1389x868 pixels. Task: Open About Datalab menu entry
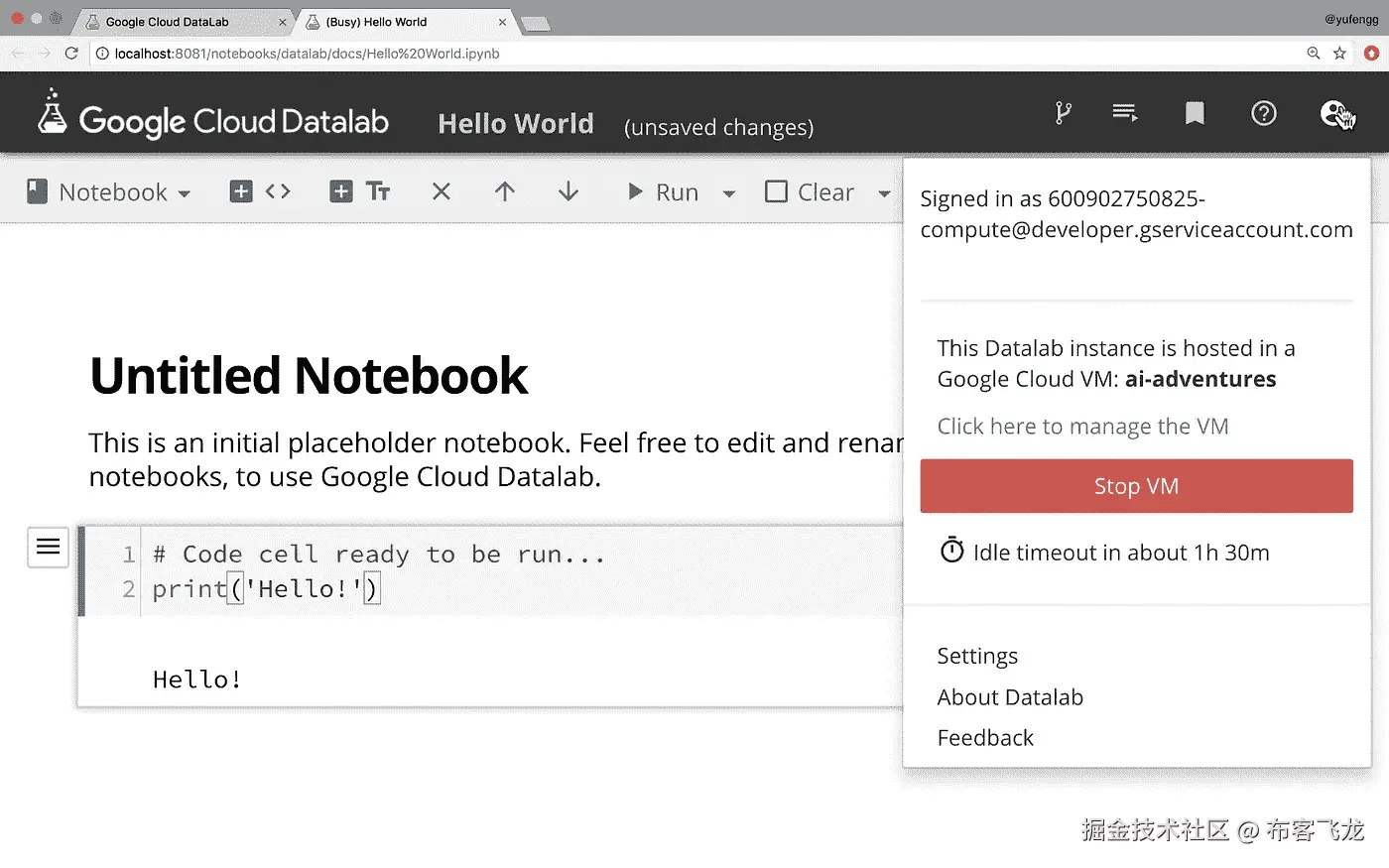1010,697
